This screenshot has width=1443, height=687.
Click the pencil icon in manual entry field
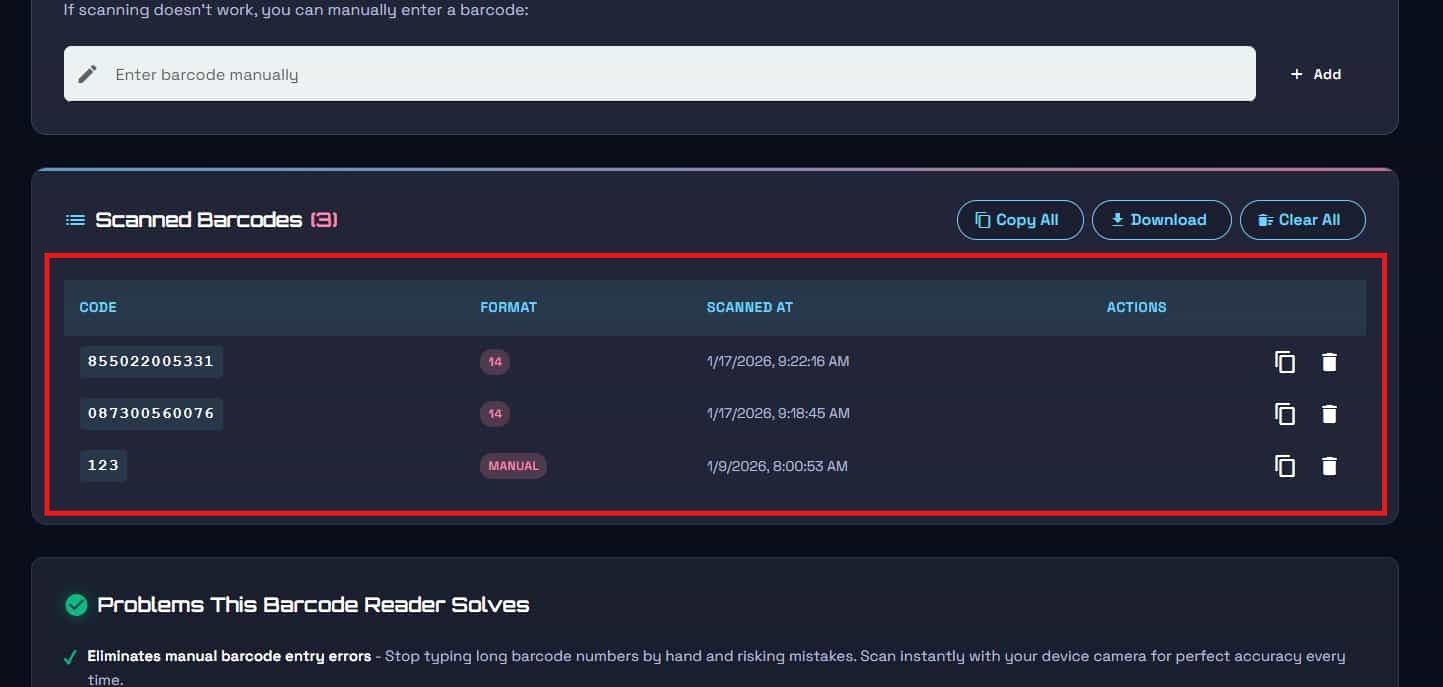88,74
